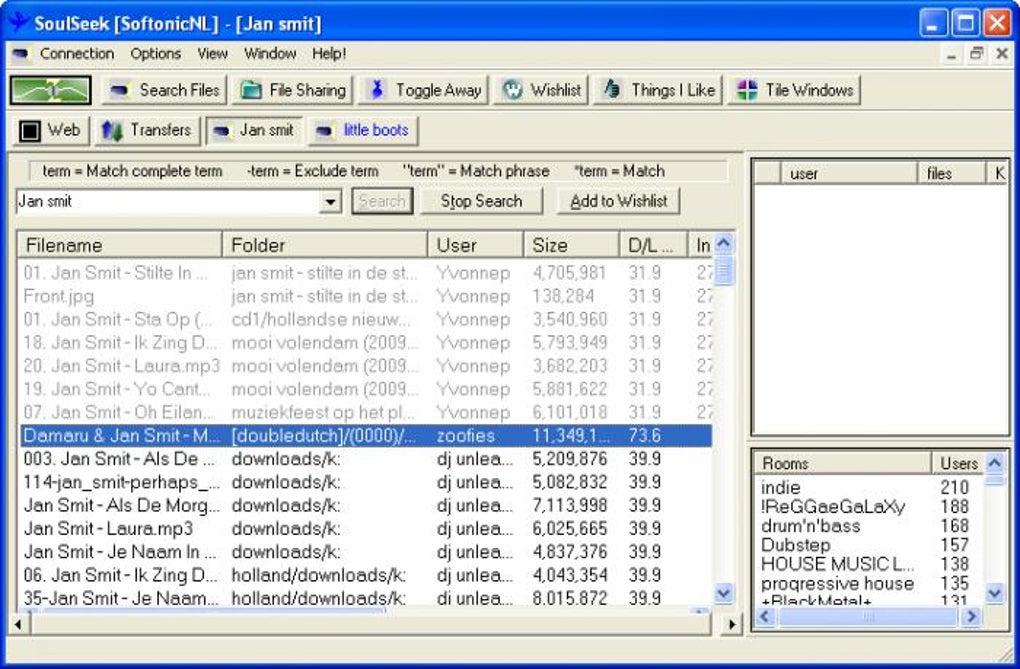Sort results by Size column
Screen dimensions: 1020x669
[x=571, y=245]
